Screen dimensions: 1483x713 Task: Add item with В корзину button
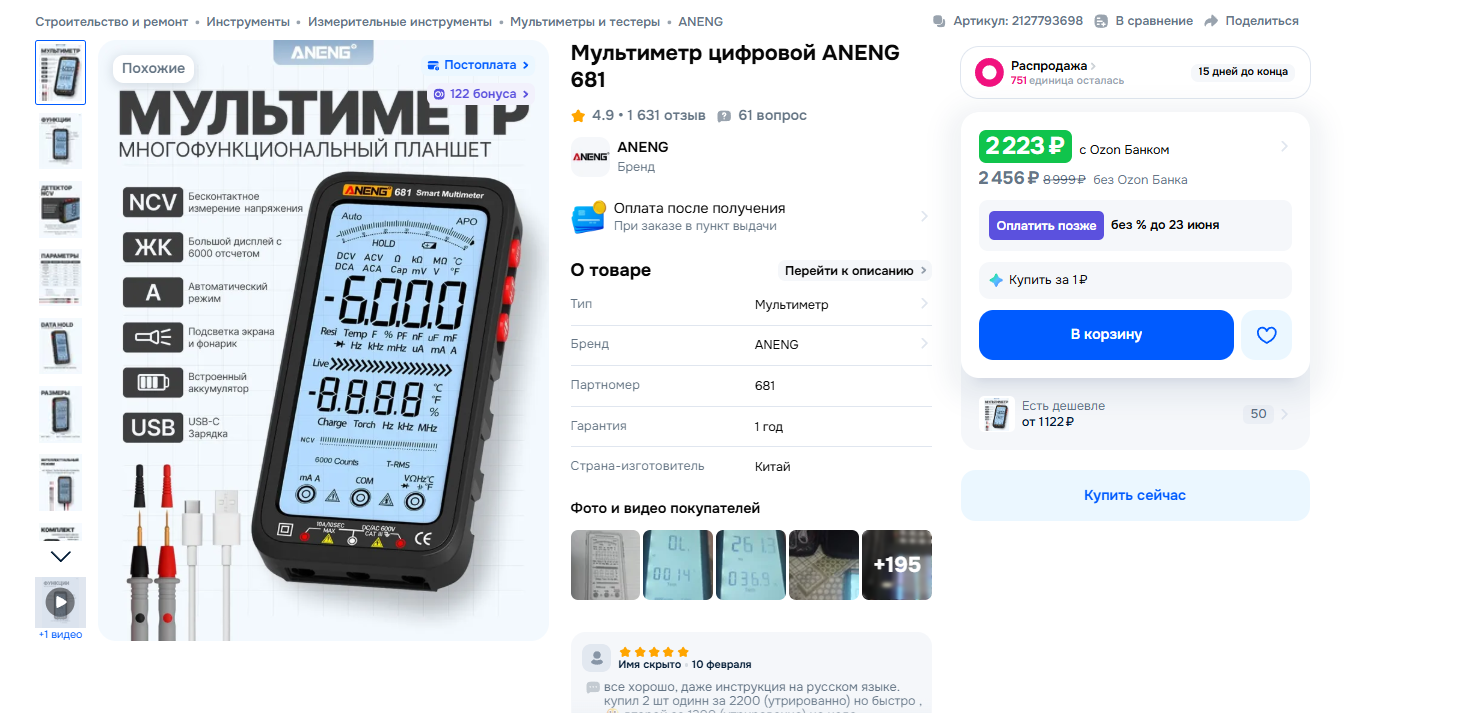pyautogui.click(x=1106, y=335)
